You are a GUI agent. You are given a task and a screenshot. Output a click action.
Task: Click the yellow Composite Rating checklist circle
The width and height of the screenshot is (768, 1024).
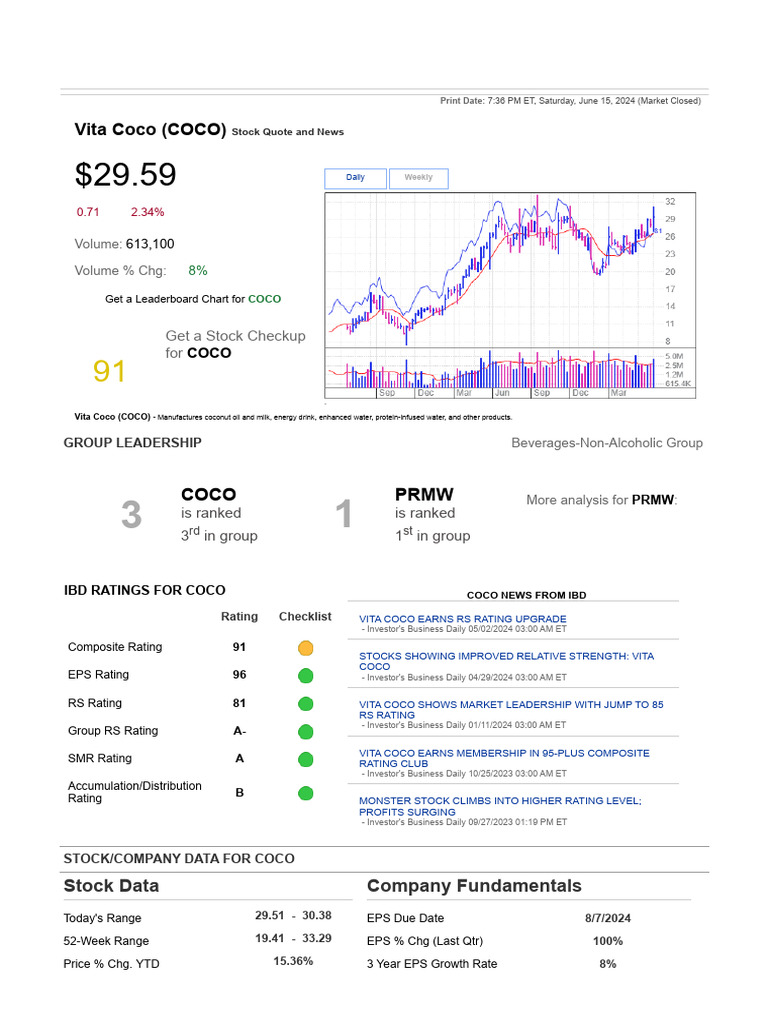point(305,648)
